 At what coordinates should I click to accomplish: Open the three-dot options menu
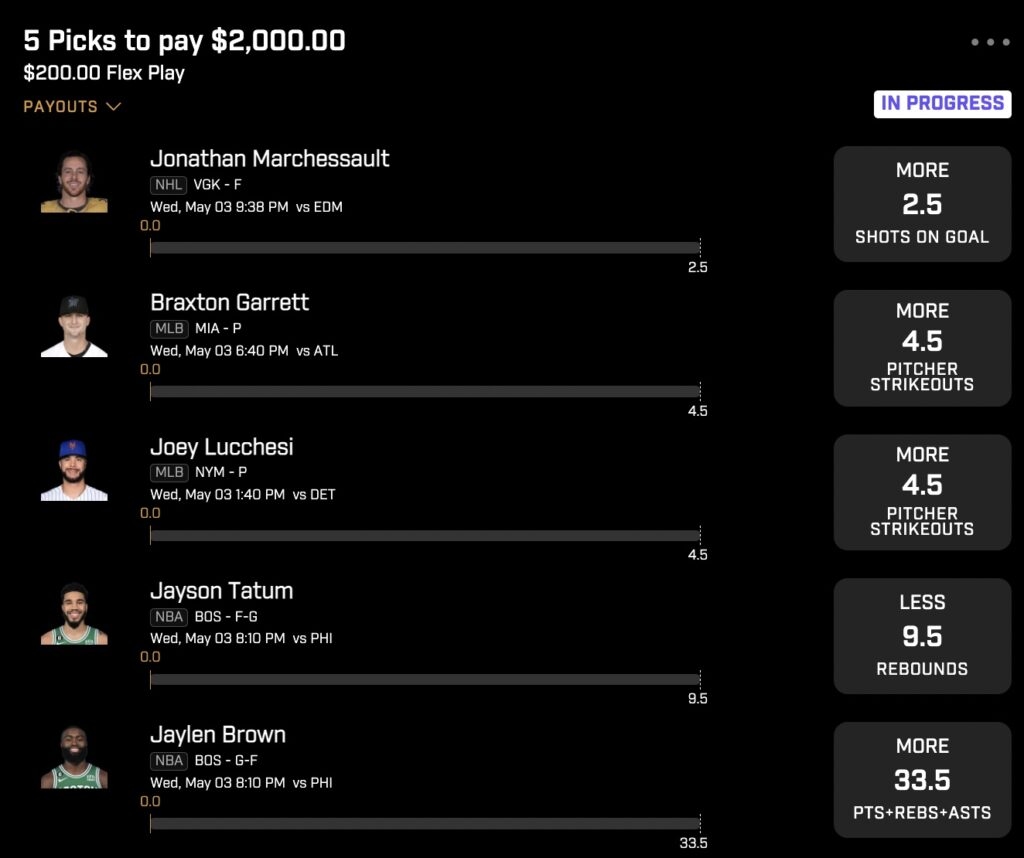click(x=990, y=42)
